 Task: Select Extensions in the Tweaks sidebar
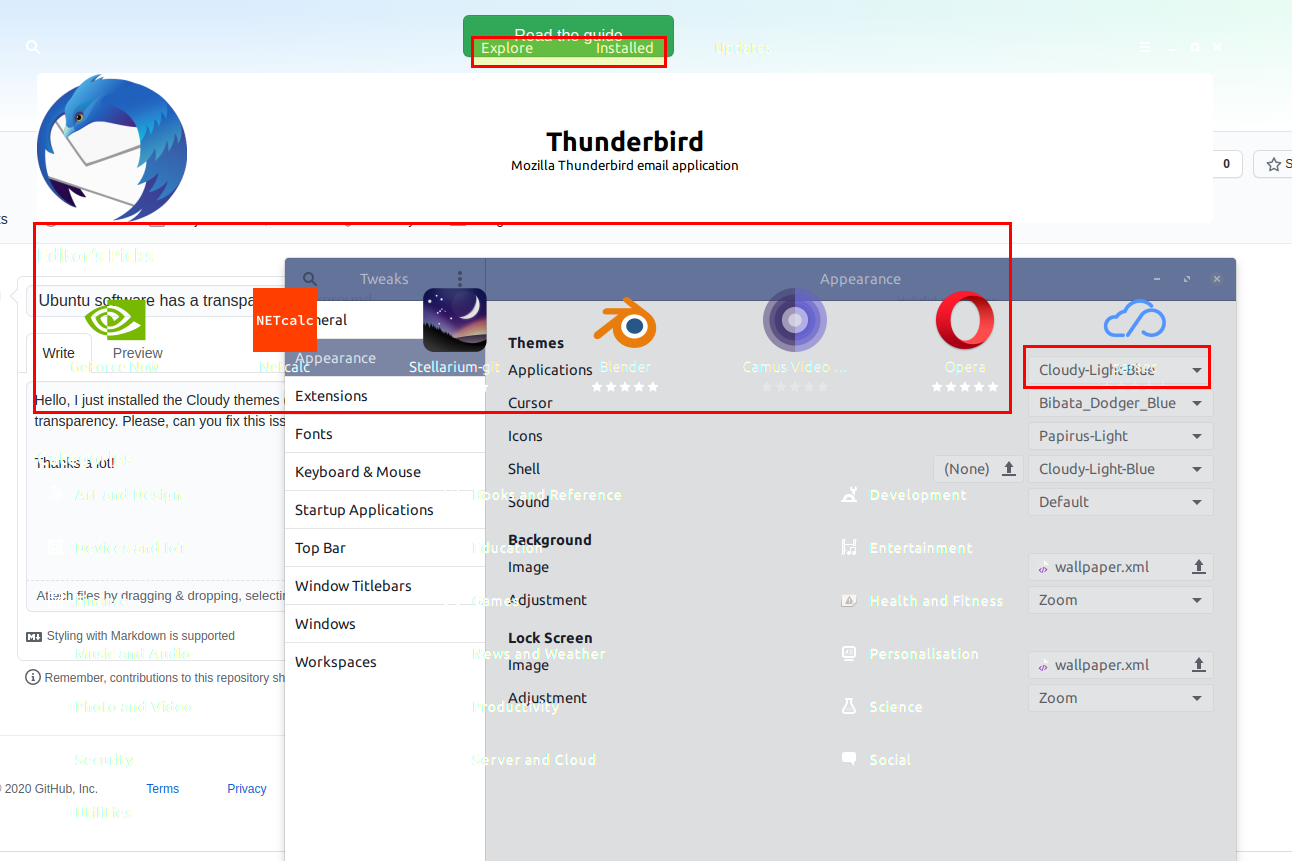pyautogui.click(x=385, y=396)
